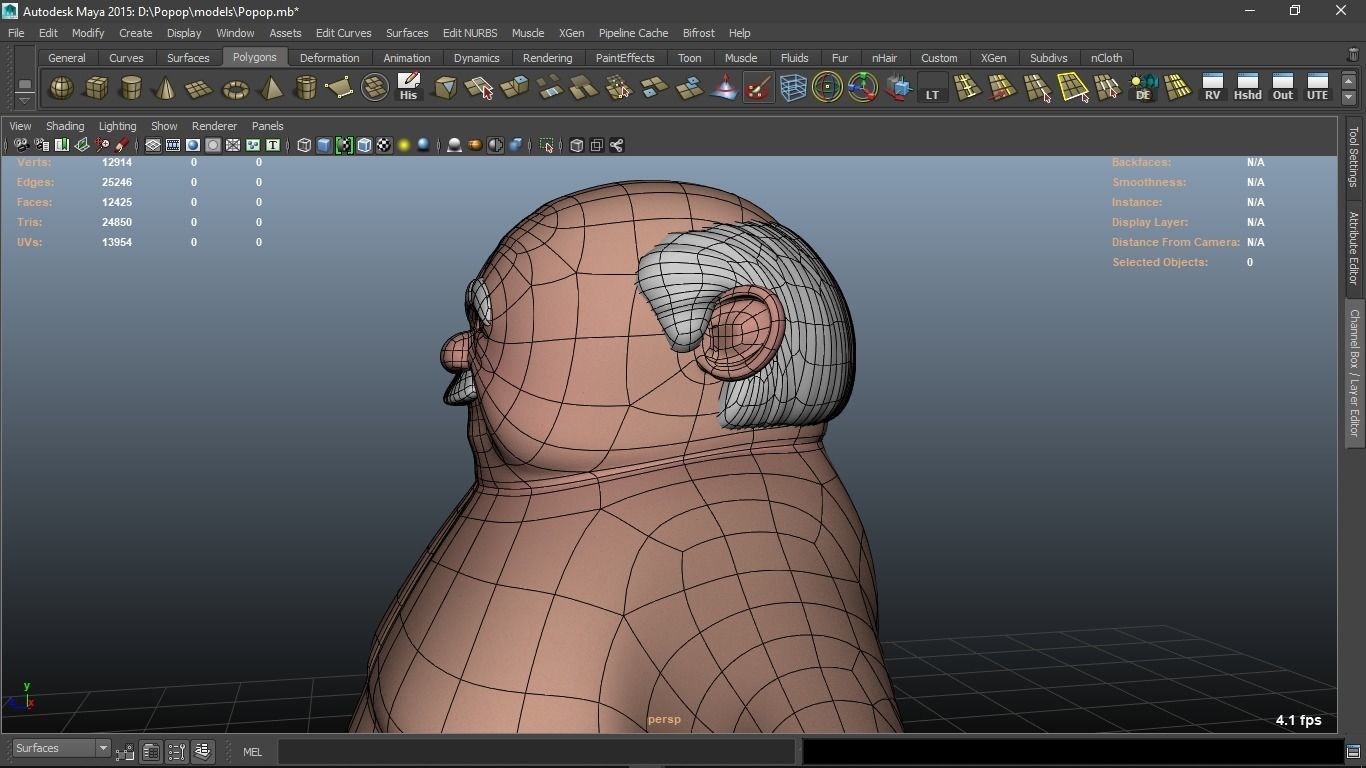Image resolution: width=1366 pixels, height=768 pixels.
Task: Select the Sculpt Geometry paint brush tool
Action: (758, 88)
